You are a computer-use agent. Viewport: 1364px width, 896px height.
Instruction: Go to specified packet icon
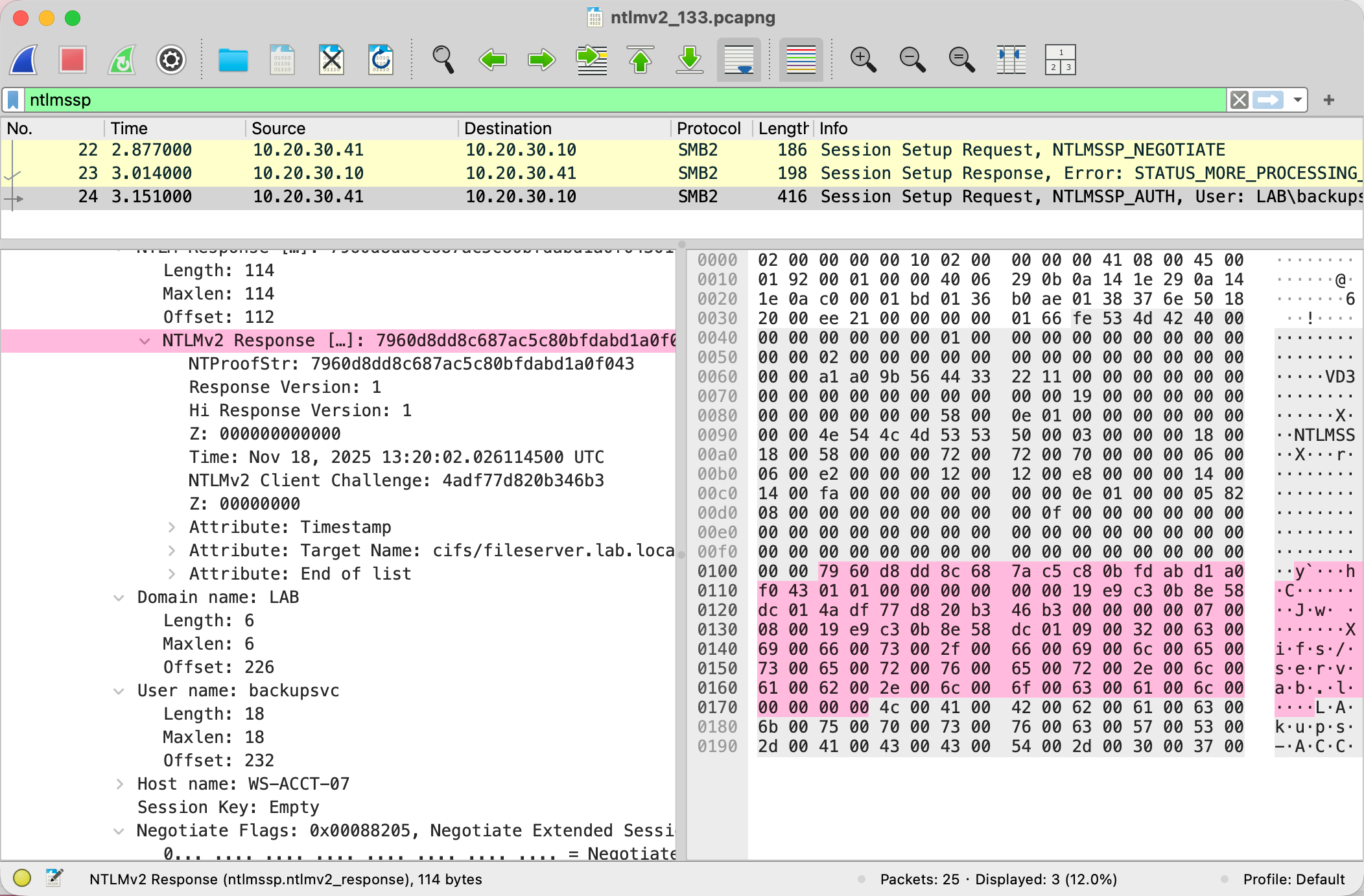point(591,60)
